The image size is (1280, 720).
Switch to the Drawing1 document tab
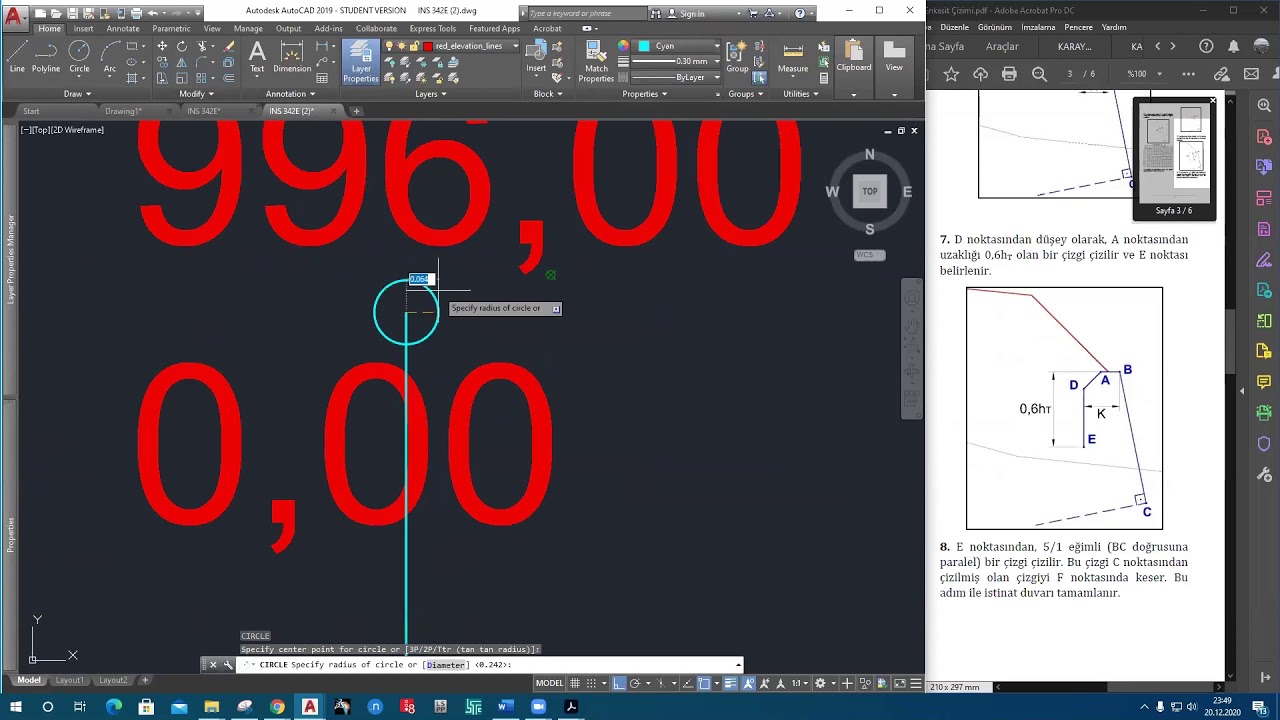[124, 111]
